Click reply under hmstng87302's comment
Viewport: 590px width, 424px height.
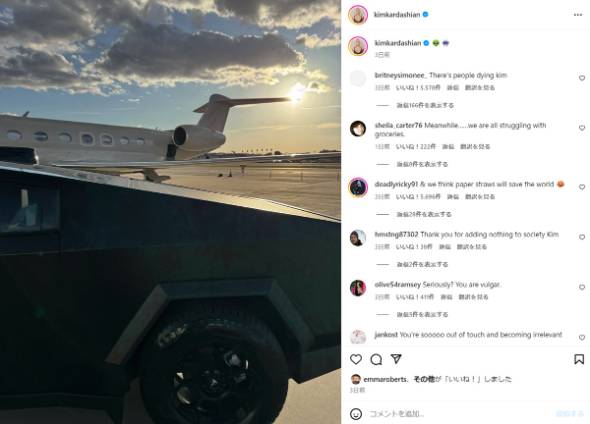coord(445,247)
